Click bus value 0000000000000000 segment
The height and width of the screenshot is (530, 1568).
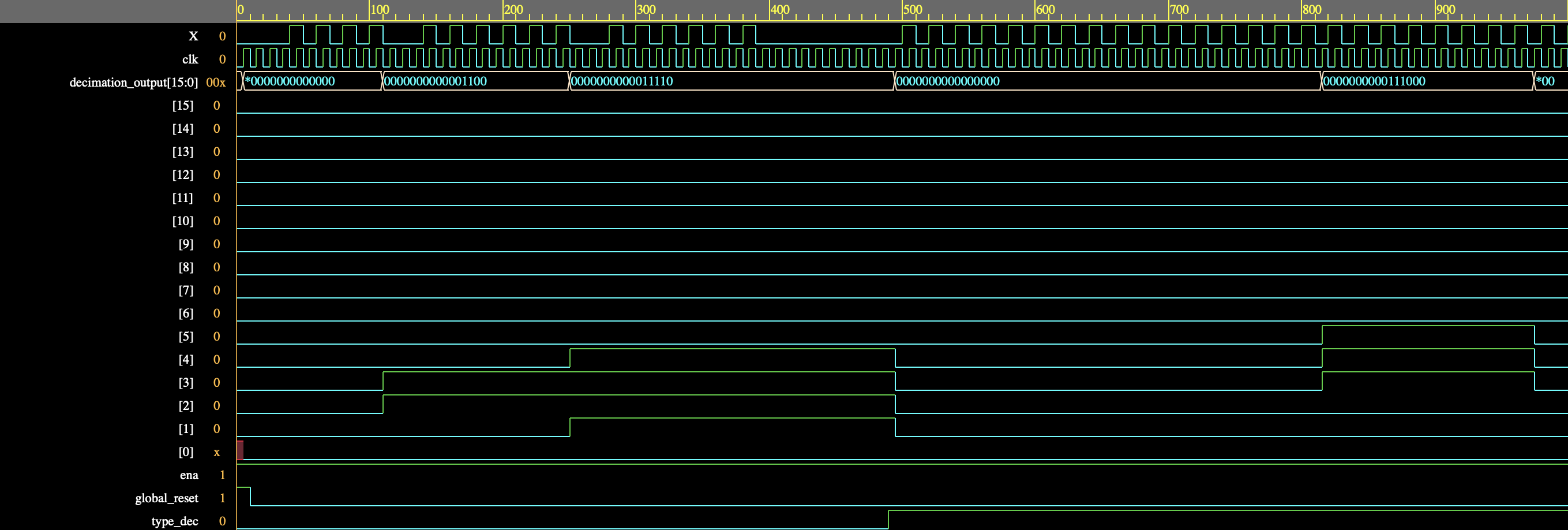(x=1108, y=81)
